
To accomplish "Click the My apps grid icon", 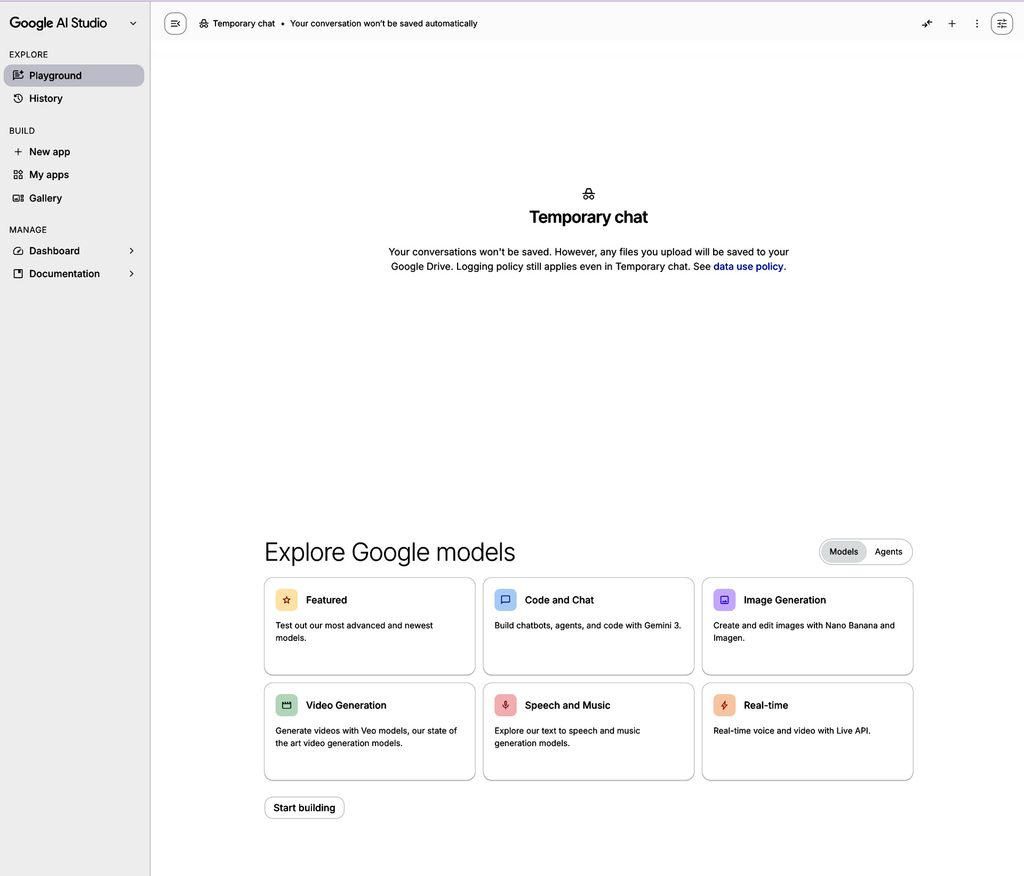I will coord(18,174).
